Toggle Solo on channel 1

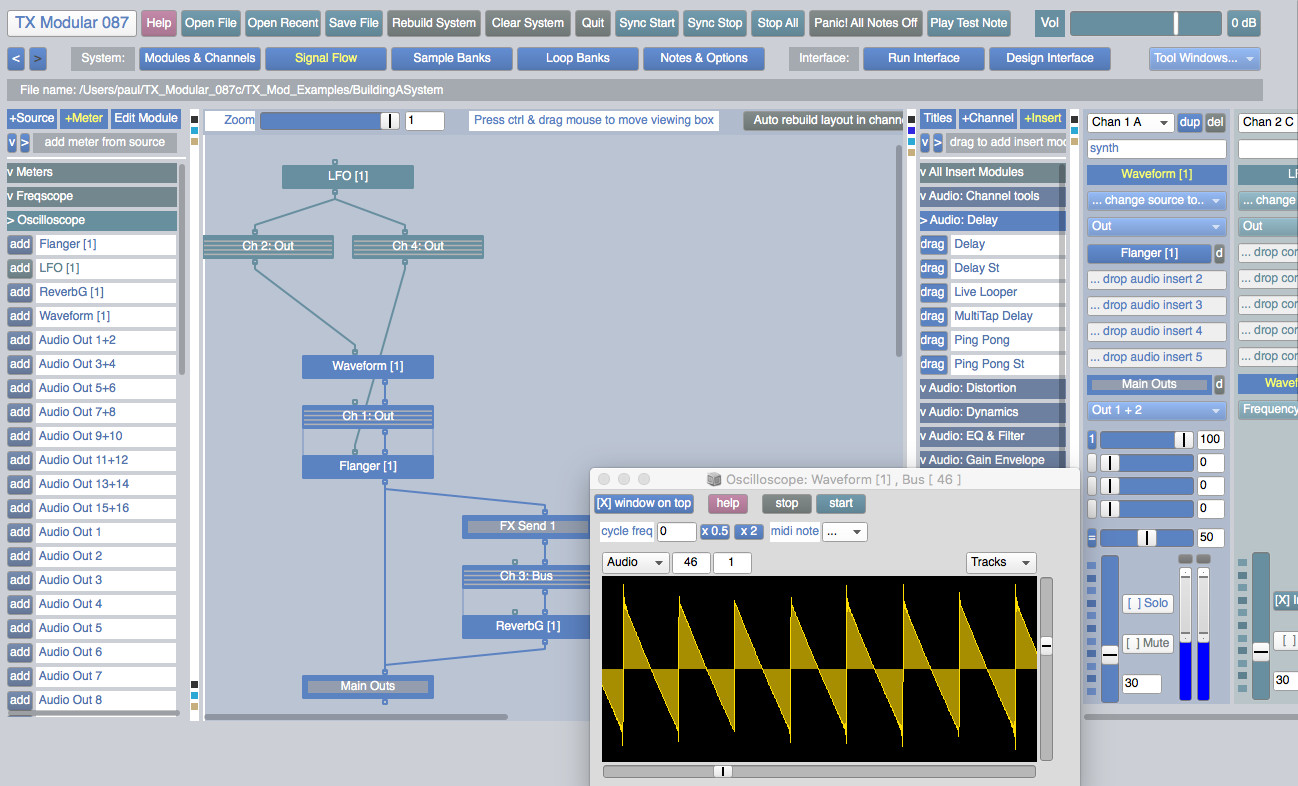1146,603
